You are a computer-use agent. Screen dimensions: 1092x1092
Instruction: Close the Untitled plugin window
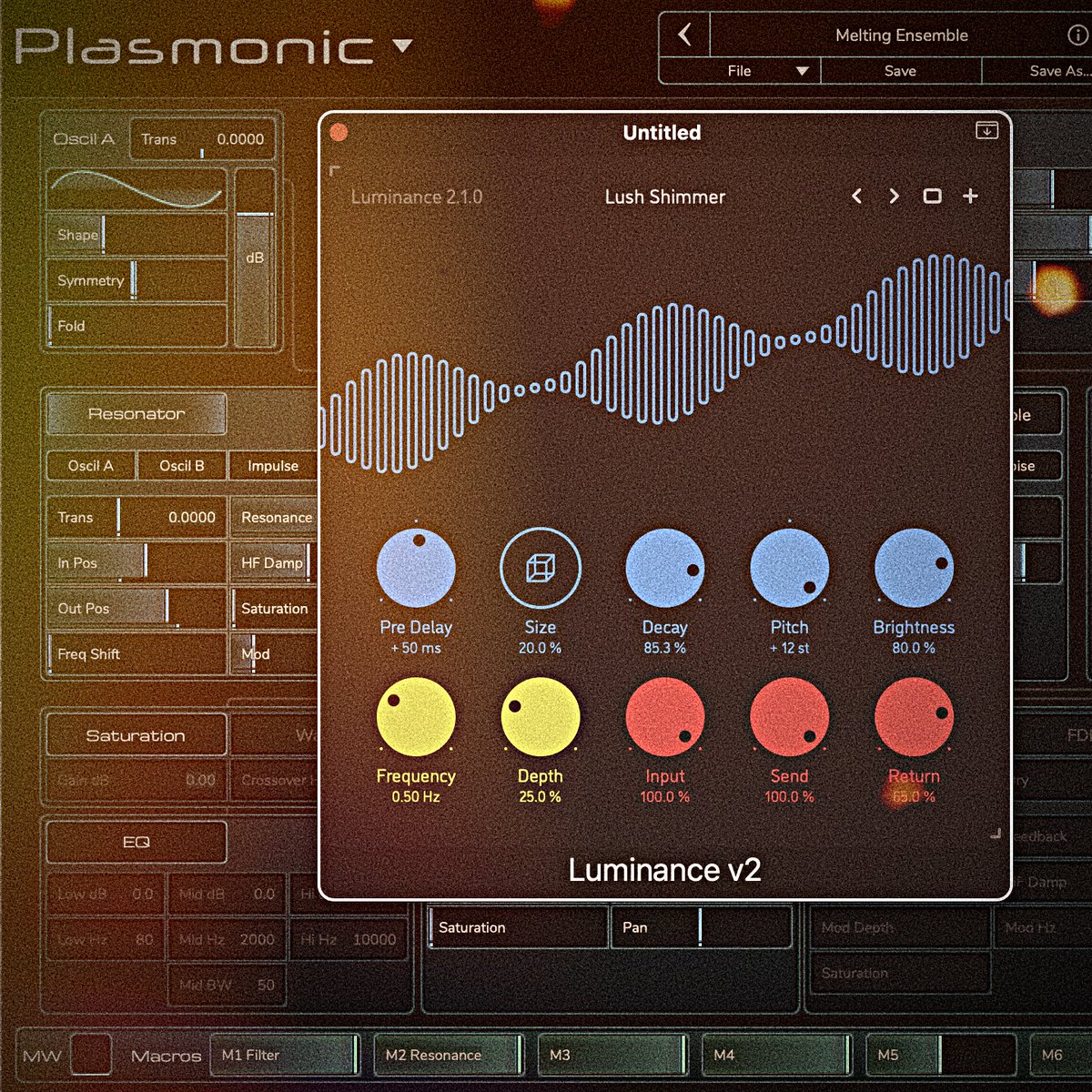pyautogui.click(x=339, y=133)
